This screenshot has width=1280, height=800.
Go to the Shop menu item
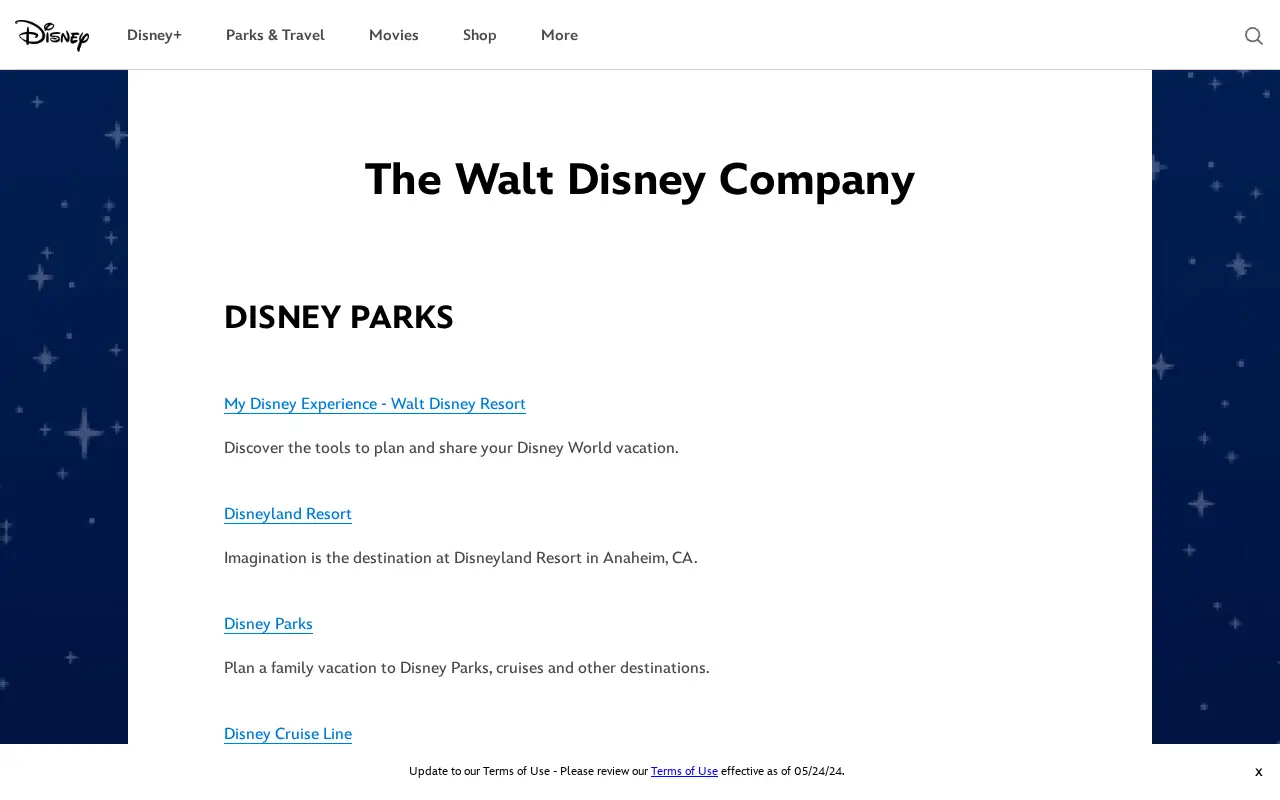(480, 35)
